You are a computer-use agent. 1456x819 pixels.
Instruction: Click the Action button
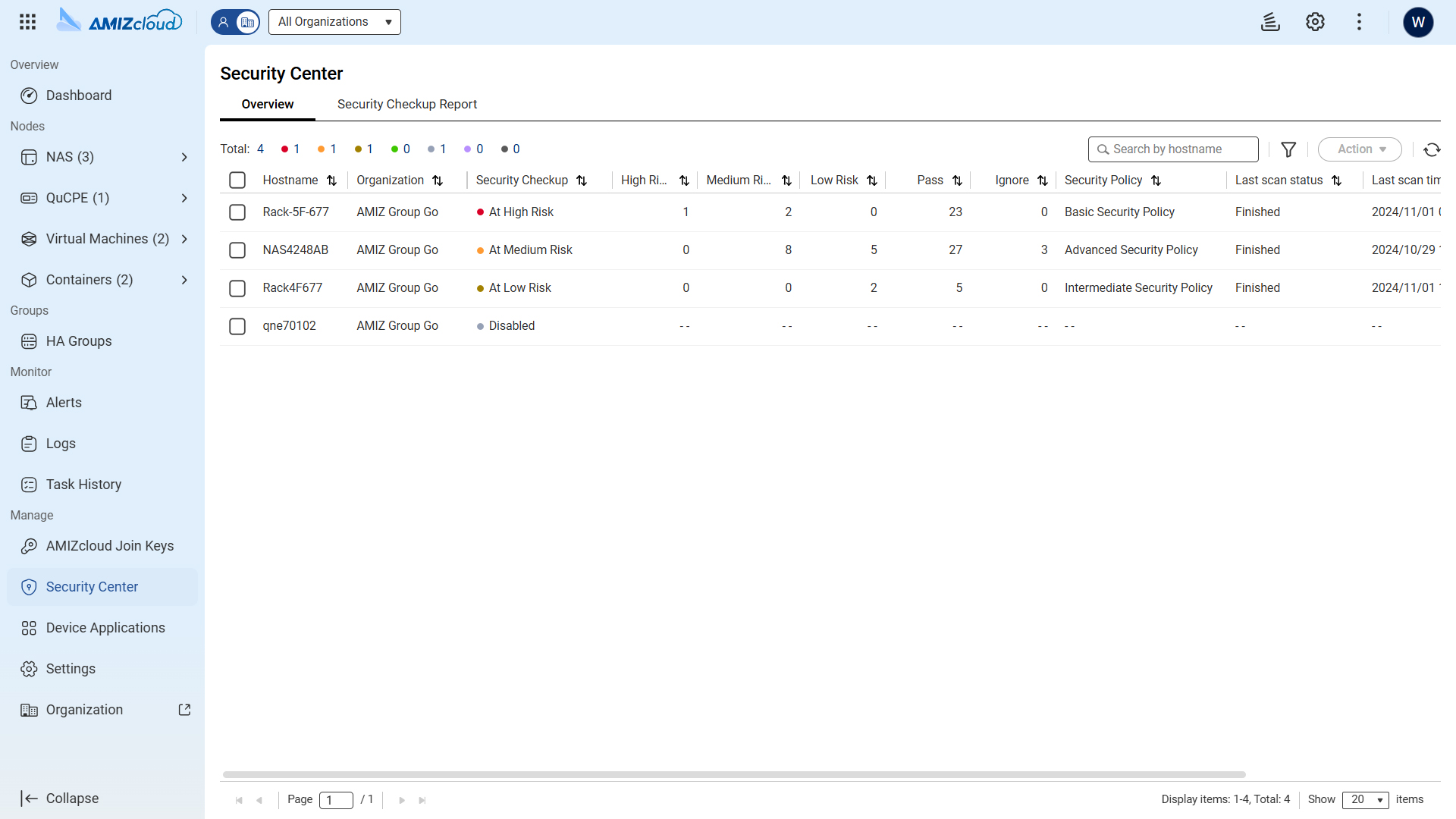coord(1360,149)
